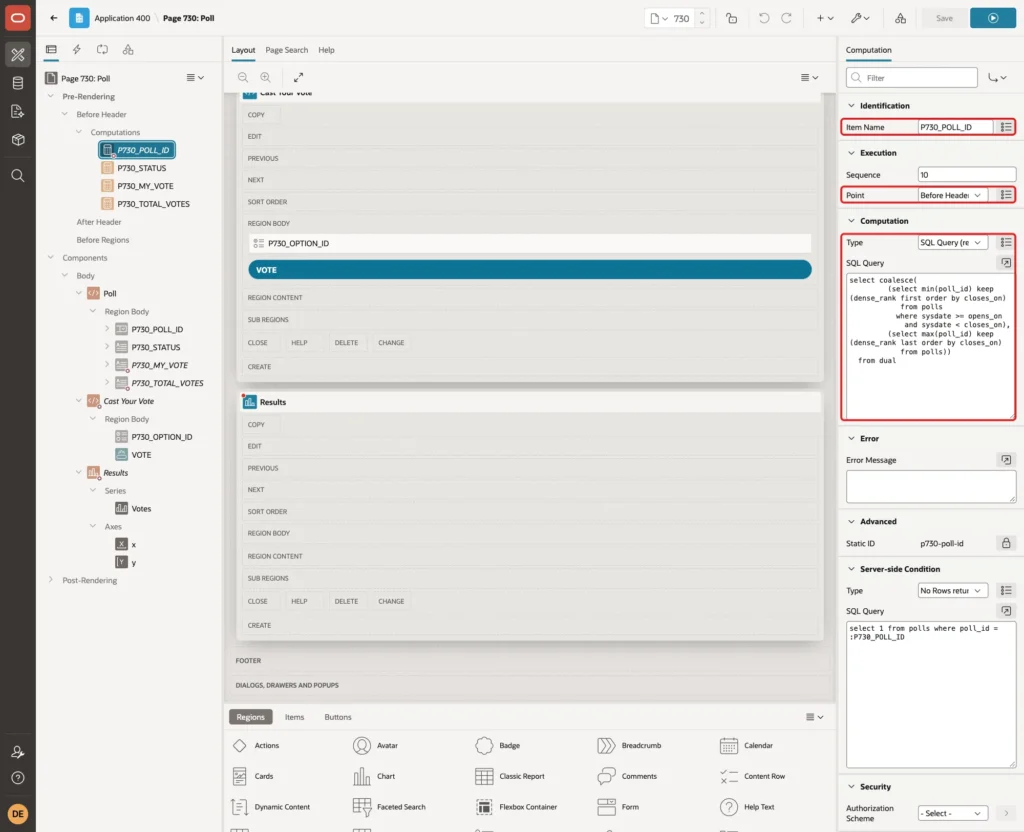Open SQL Workshop database icon

pos(18,83)
